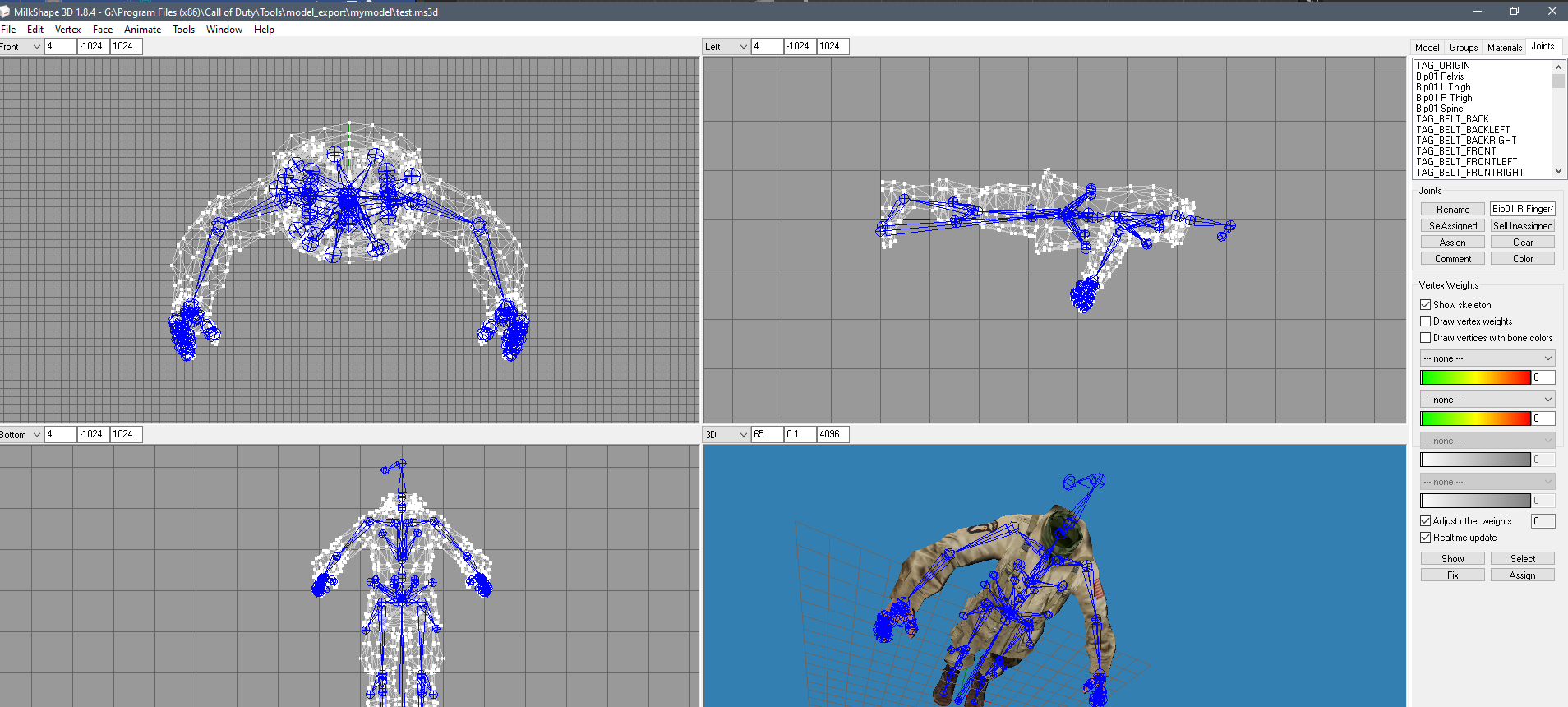The height and width of the screenshot is (707, 1568).
Task: Click the joint list scroll-up arrow
Action: coord(1558,67)
